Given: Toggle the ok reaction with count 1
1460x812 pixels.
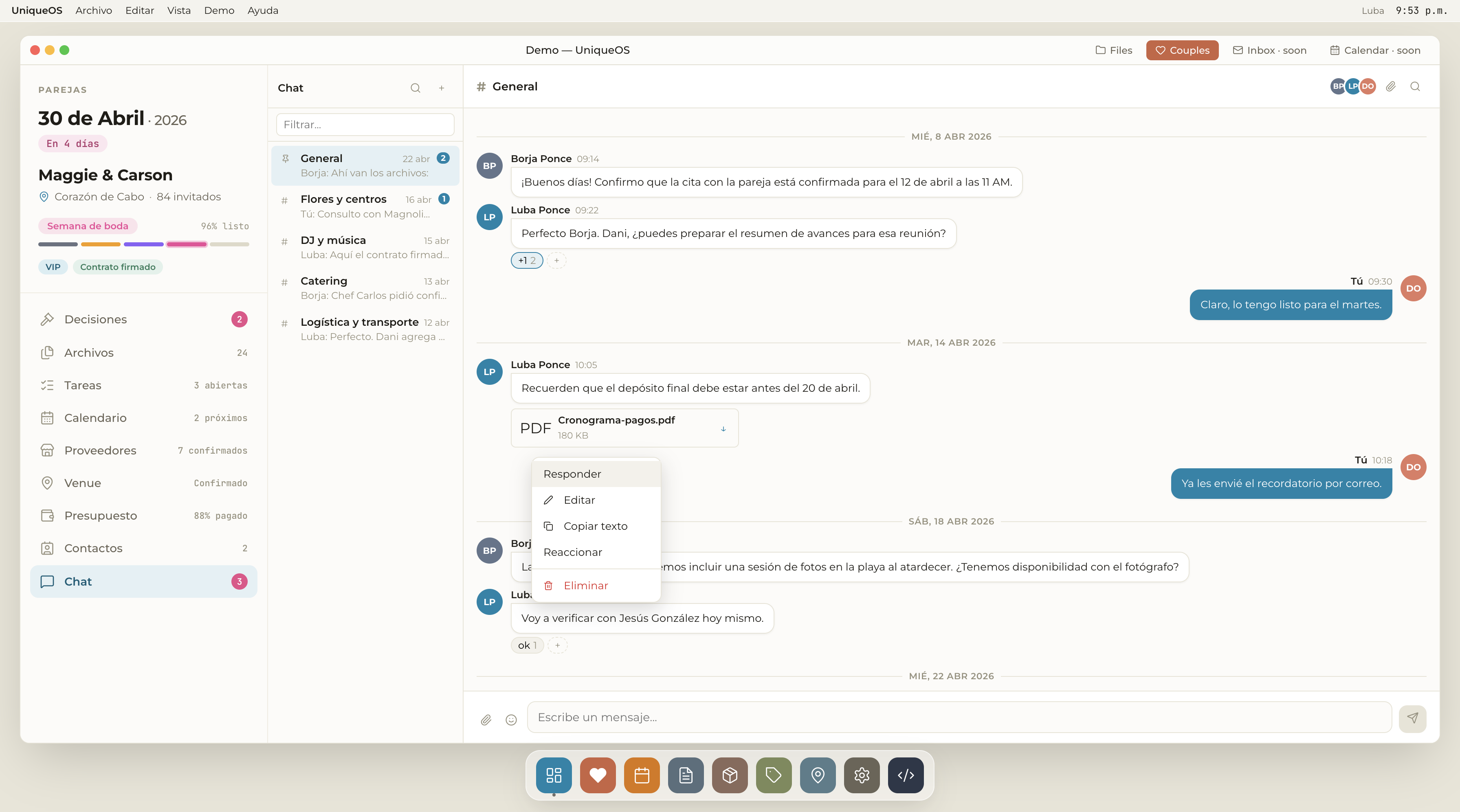Looking at the screenshot, I should 527,645.
